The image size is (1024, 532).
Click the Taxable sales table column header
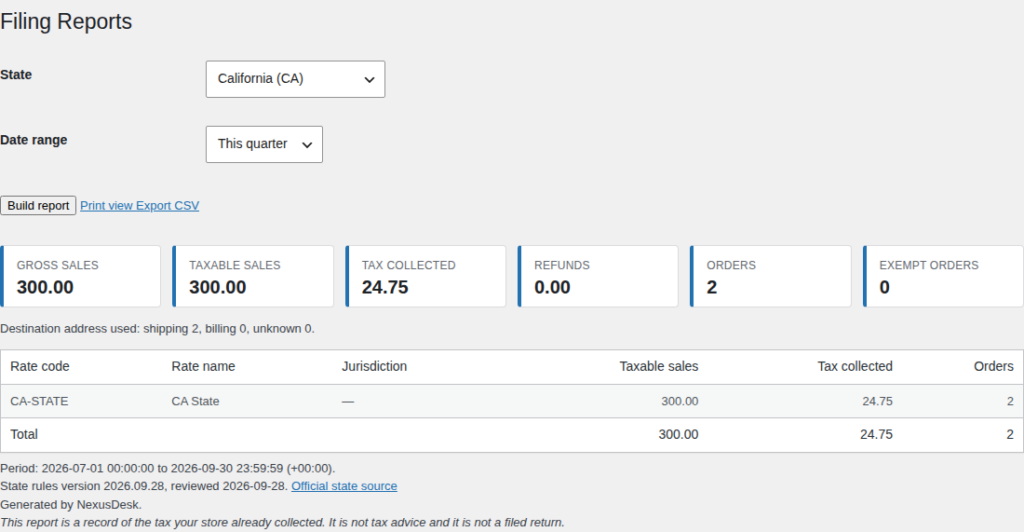(659, 367)
